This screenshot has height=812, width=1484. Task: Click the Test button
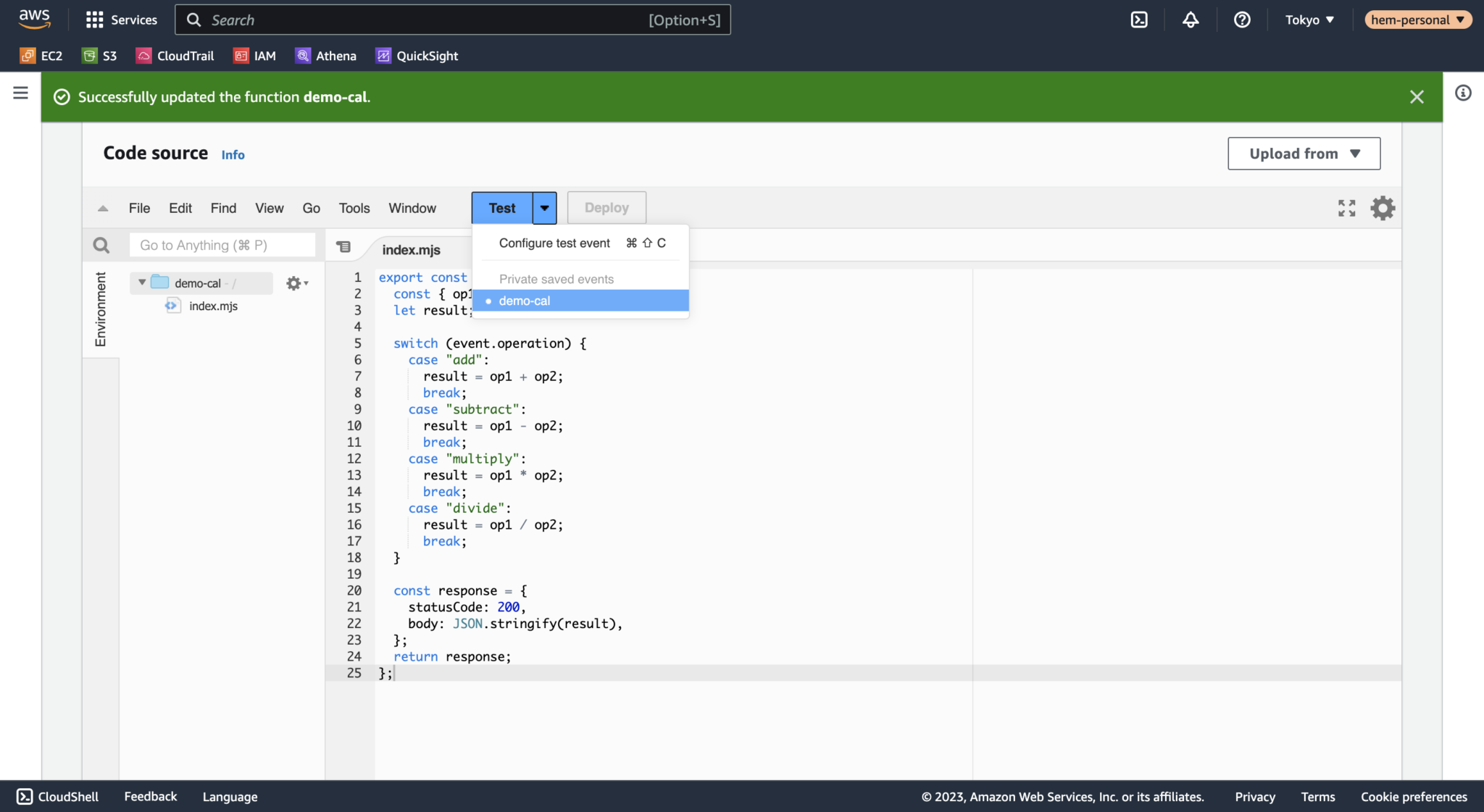502,208
